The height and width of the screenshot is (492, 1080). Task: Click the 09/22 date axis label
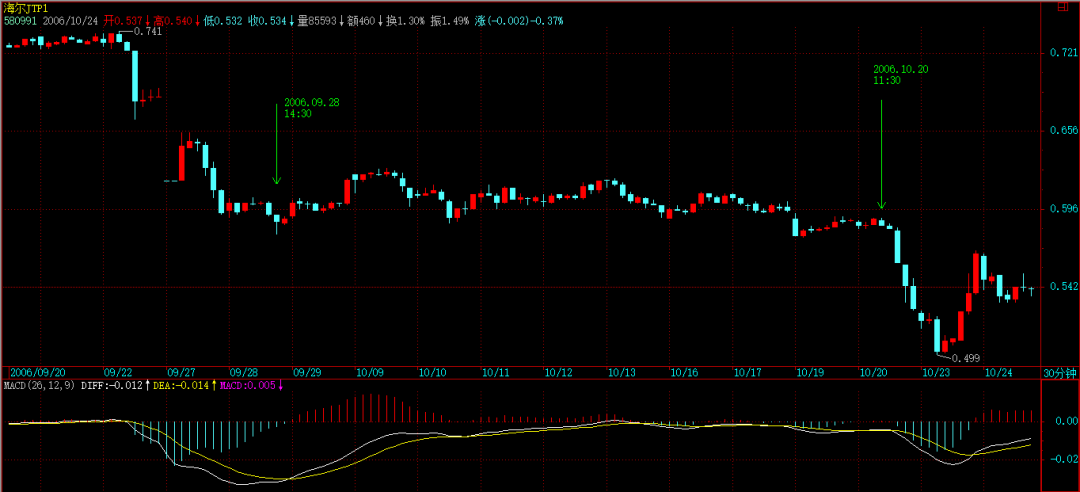pos(117,373)
